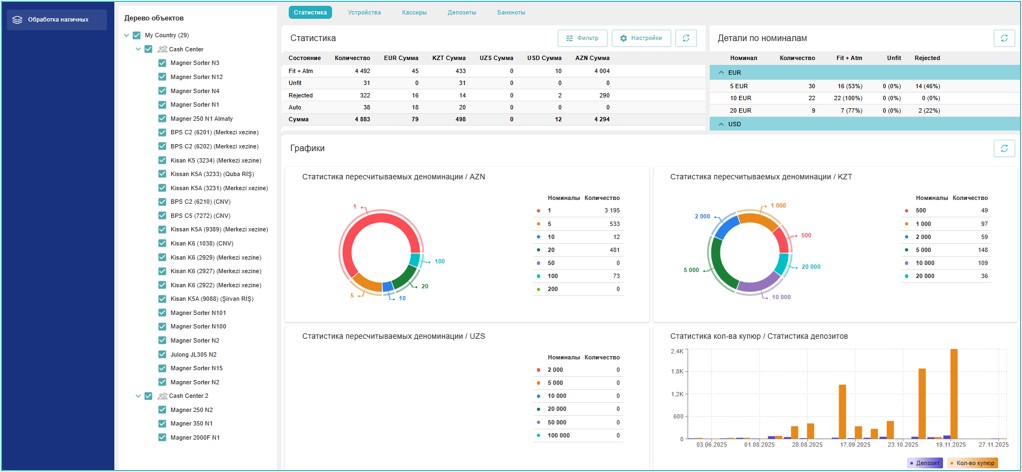The width and height of the screenshot is (1022, 472).
Task: Click the Cash Center 2 group icon
Action: [x=162, y=396]
